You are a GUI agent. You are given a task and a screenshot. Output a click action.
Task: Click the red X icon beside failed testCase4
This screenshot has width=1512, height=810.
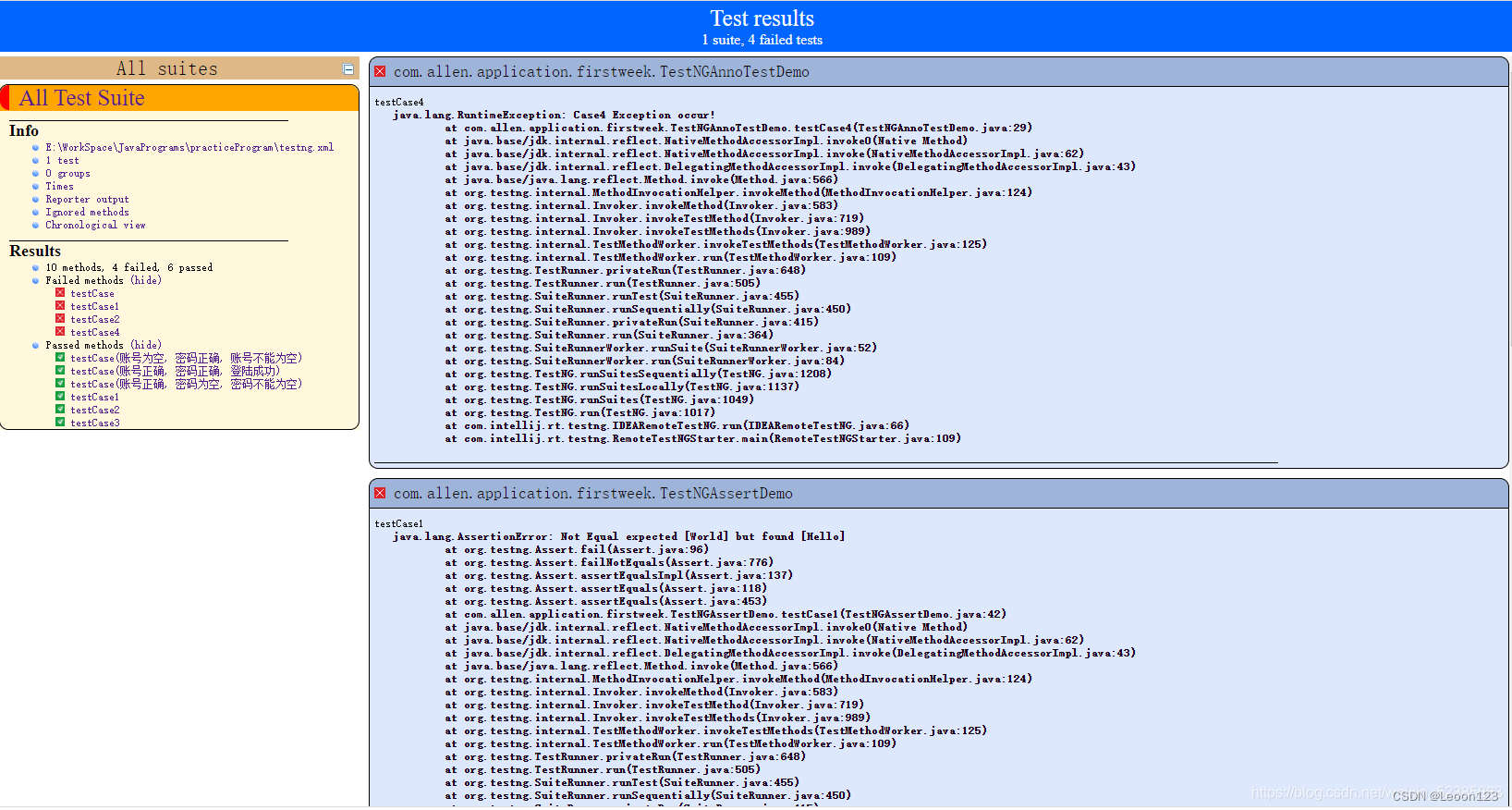point(60,332)
